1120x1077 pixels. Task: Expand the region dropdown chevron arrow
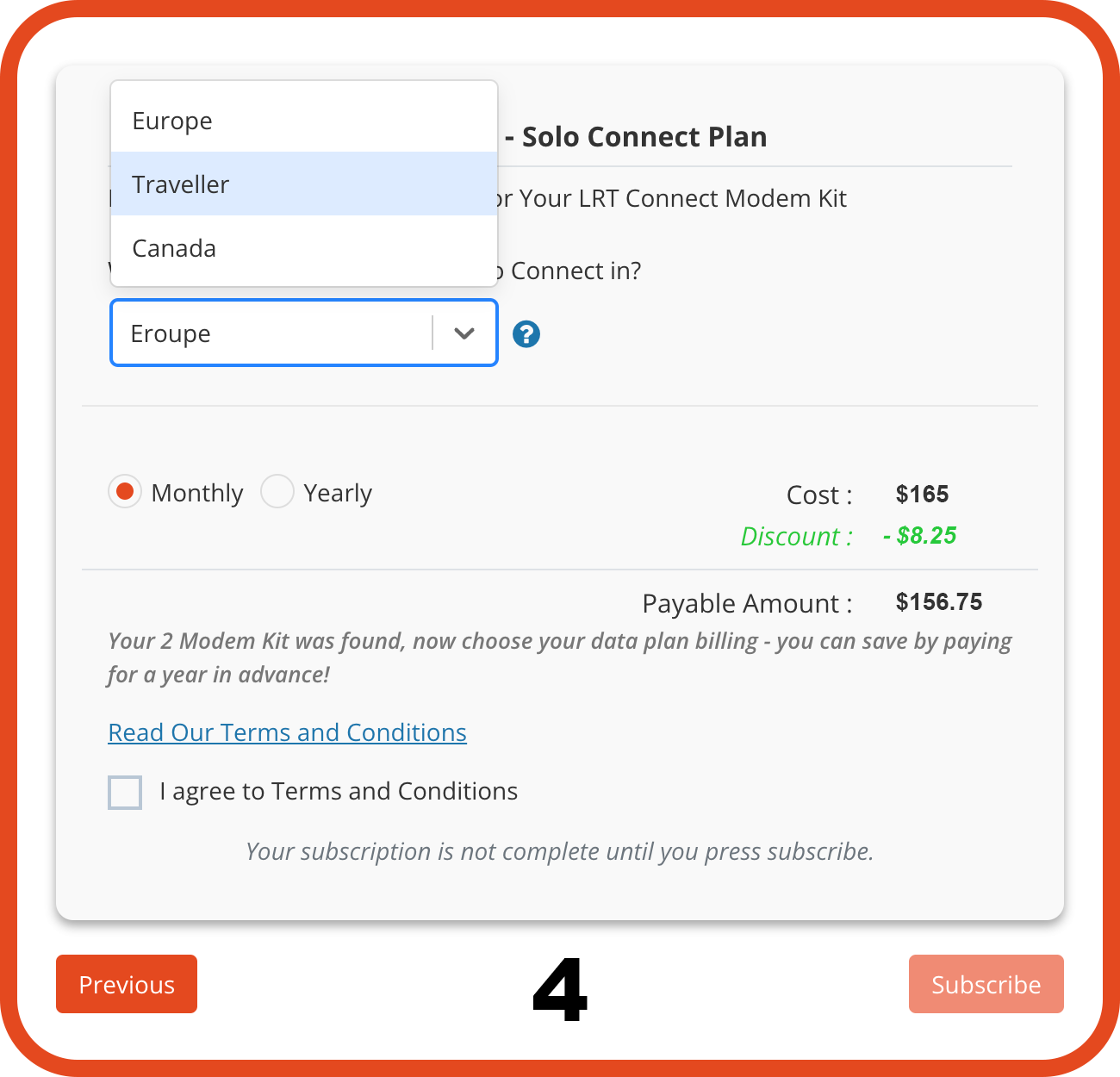coord(464,333)
